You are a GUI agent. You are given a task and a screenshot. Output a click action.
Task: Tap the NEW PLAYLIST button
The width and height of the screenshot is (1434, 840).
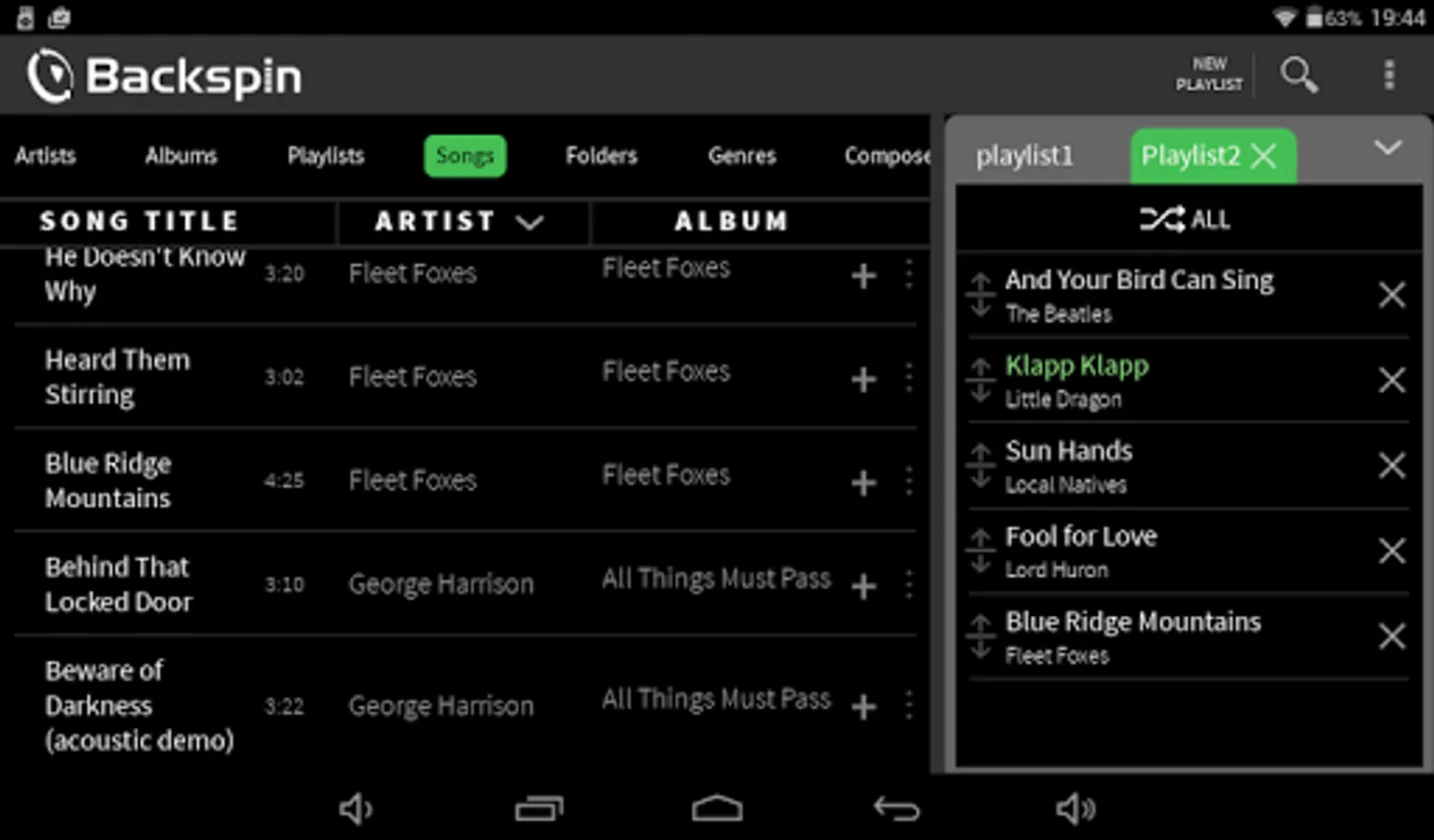1209,75
